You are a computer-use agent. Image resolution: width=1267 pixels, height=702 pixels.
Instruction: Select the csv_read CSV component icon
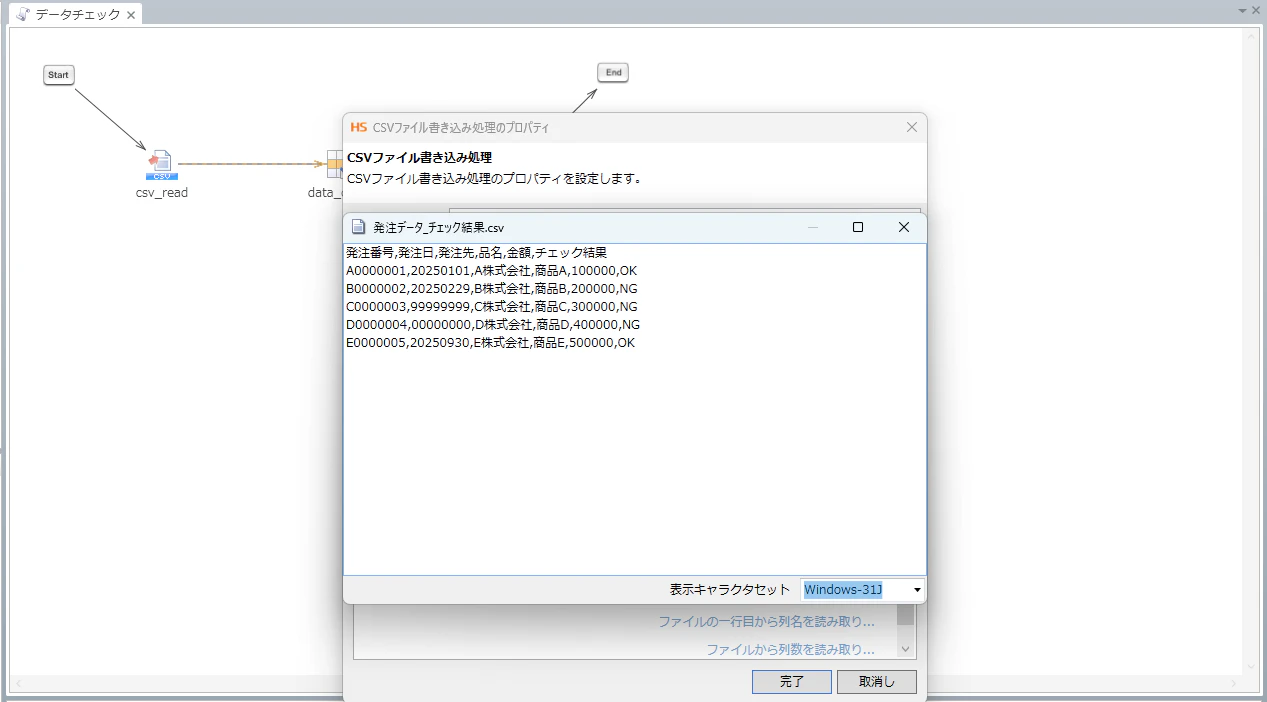coord(161,165)
